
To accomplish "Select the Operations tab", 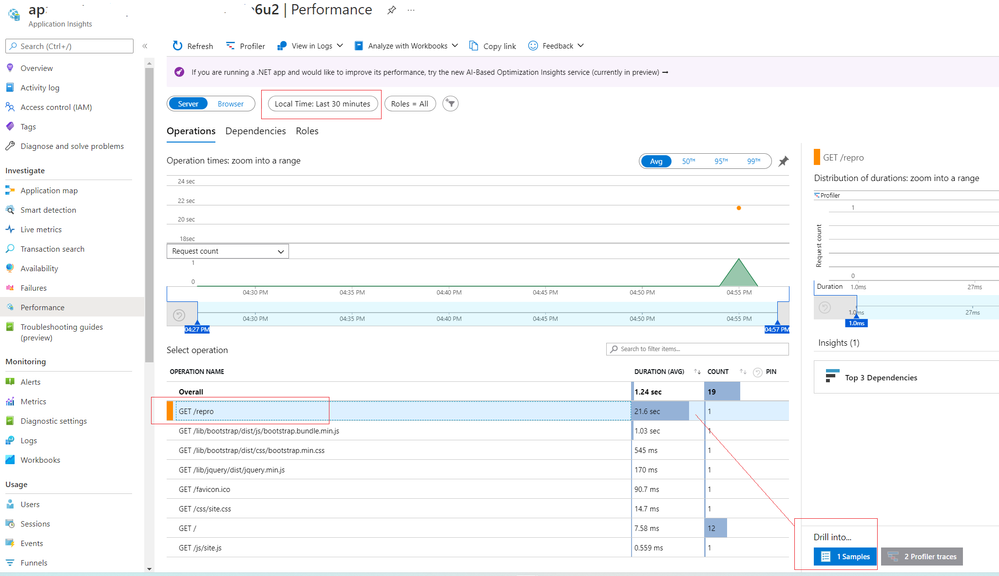I will (x=191, y=131).
